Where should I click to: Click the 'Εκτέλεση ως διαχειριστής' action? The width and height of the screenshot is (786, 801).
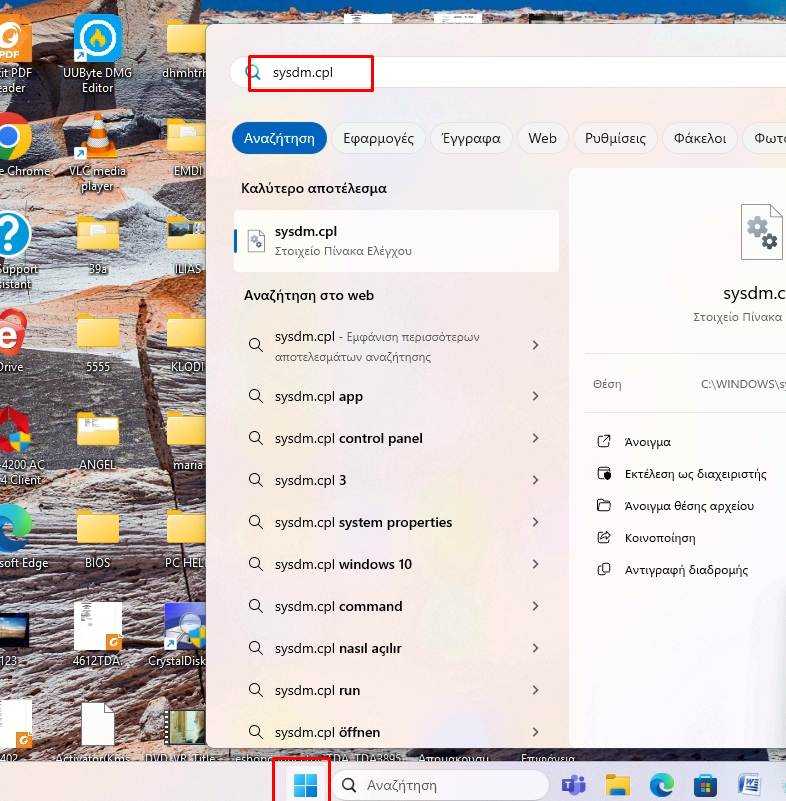point(695,474)
